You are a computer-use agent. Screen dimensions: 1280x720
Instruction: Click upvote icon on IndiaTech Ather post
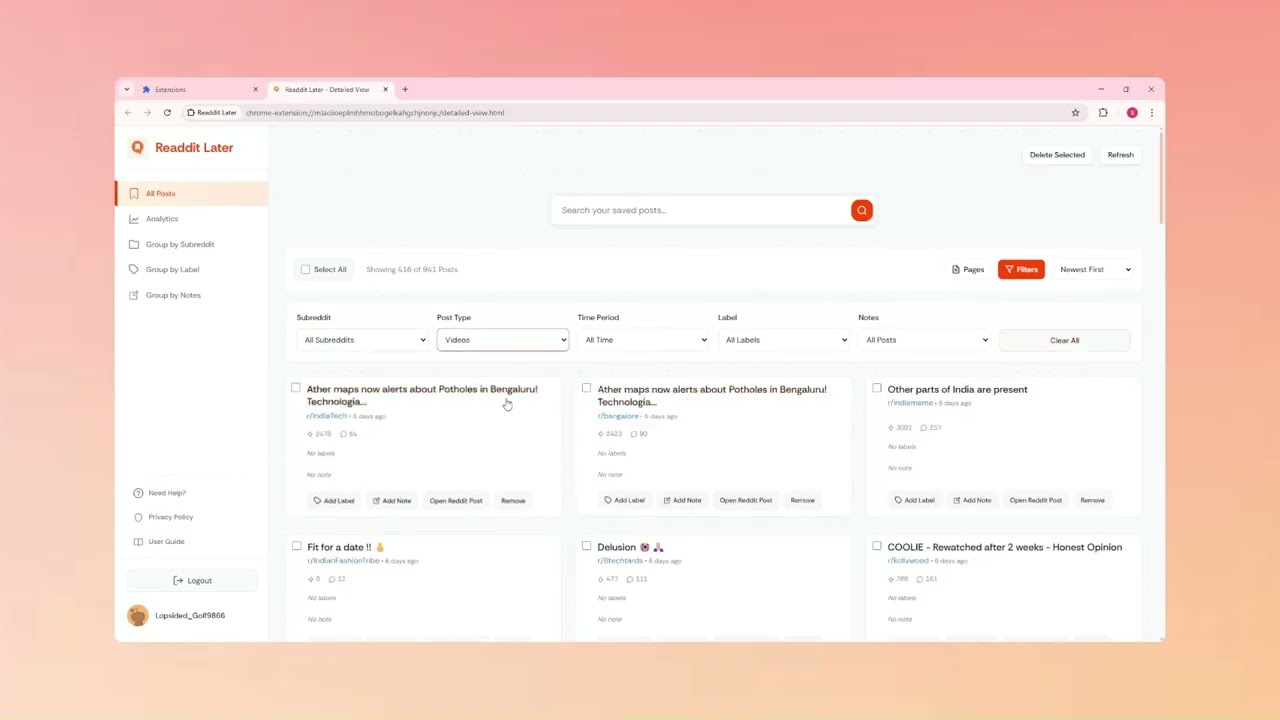pos(310,434)
